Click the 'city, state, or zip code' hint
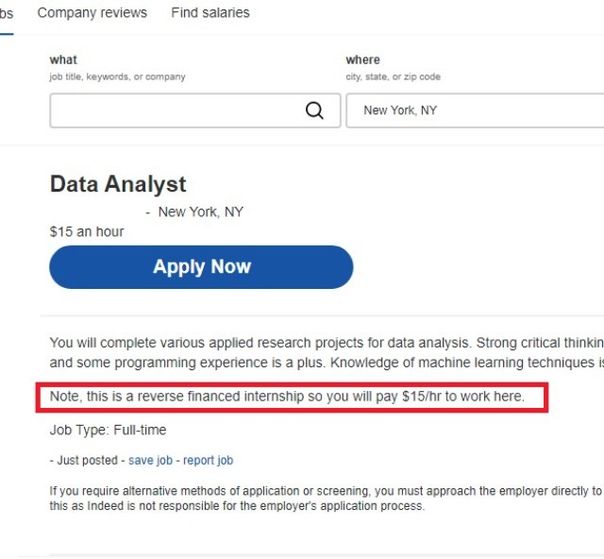The width and height of the screenshot is (604, 559). [x=393, y=77]
